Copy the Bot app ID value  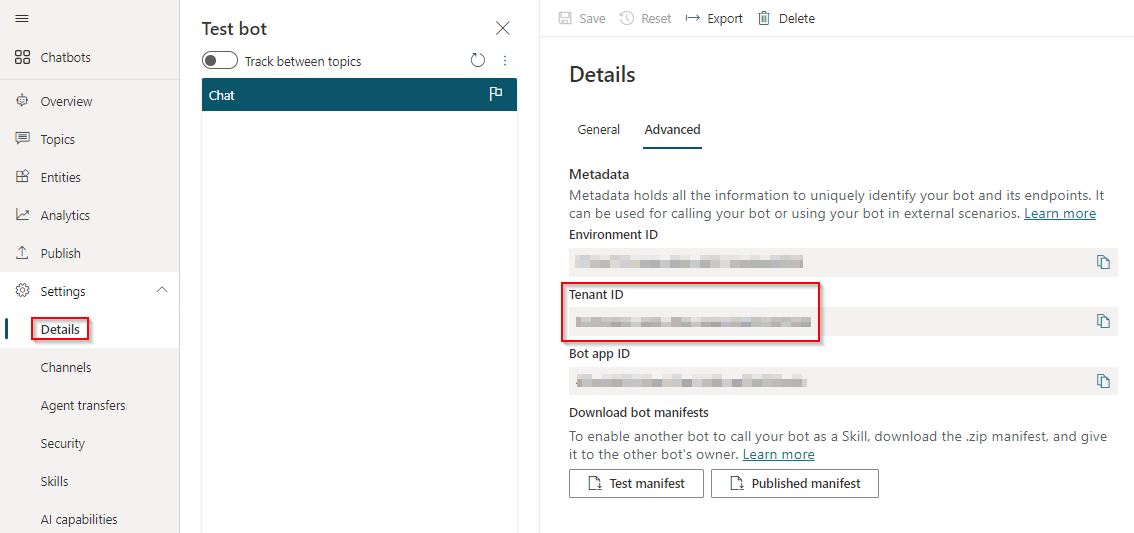point(1103,381)
